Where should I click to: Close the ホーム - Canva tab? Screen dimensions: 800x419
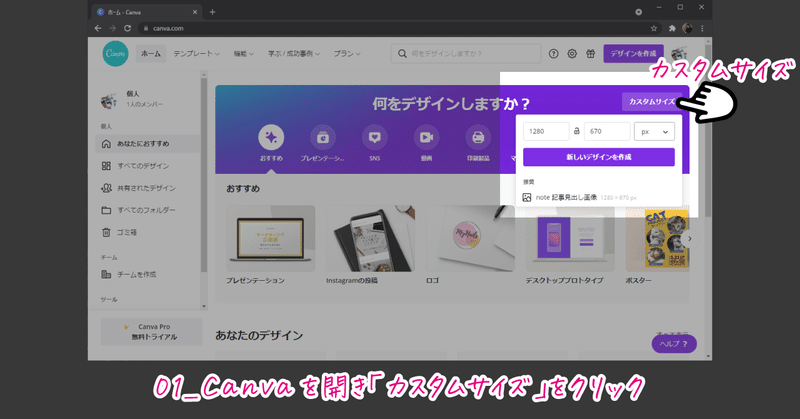(x=195, y=12)
